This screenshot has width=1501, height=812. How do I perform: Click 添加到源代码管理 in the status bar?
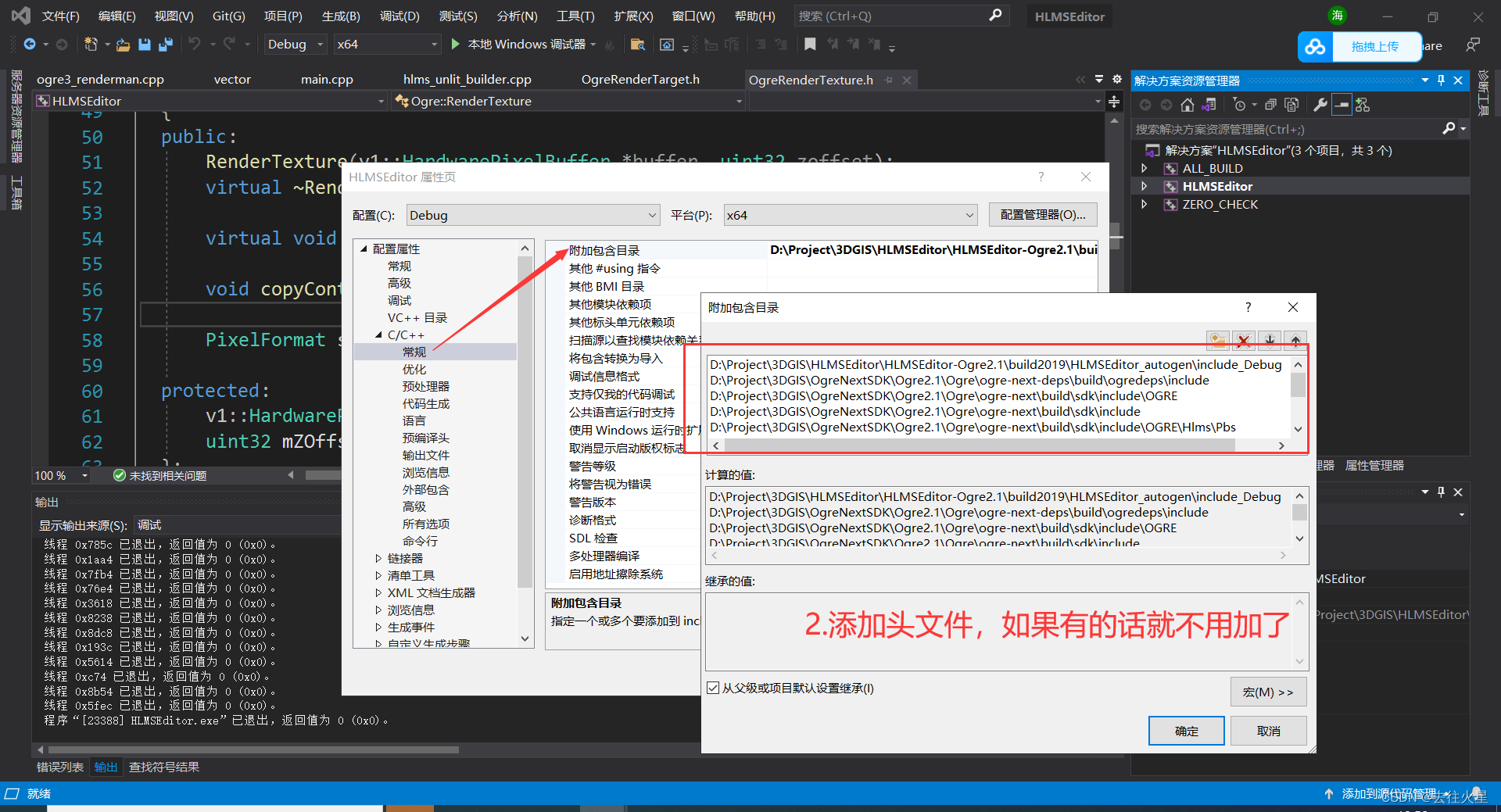1389,793
